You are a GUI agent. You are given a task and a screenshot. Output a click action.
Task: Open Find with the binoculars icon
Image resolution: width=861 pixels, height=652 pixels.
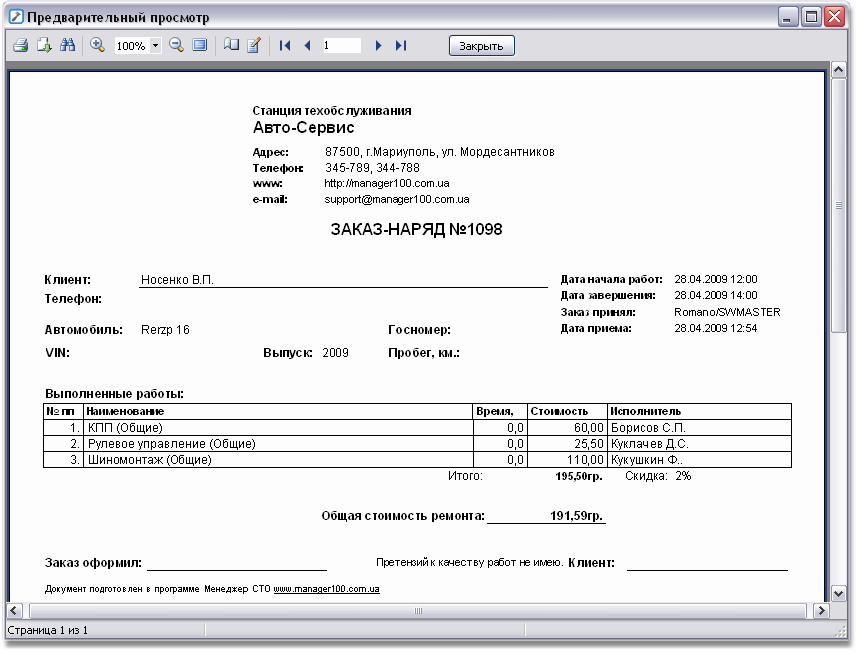[x=68, y=46]
